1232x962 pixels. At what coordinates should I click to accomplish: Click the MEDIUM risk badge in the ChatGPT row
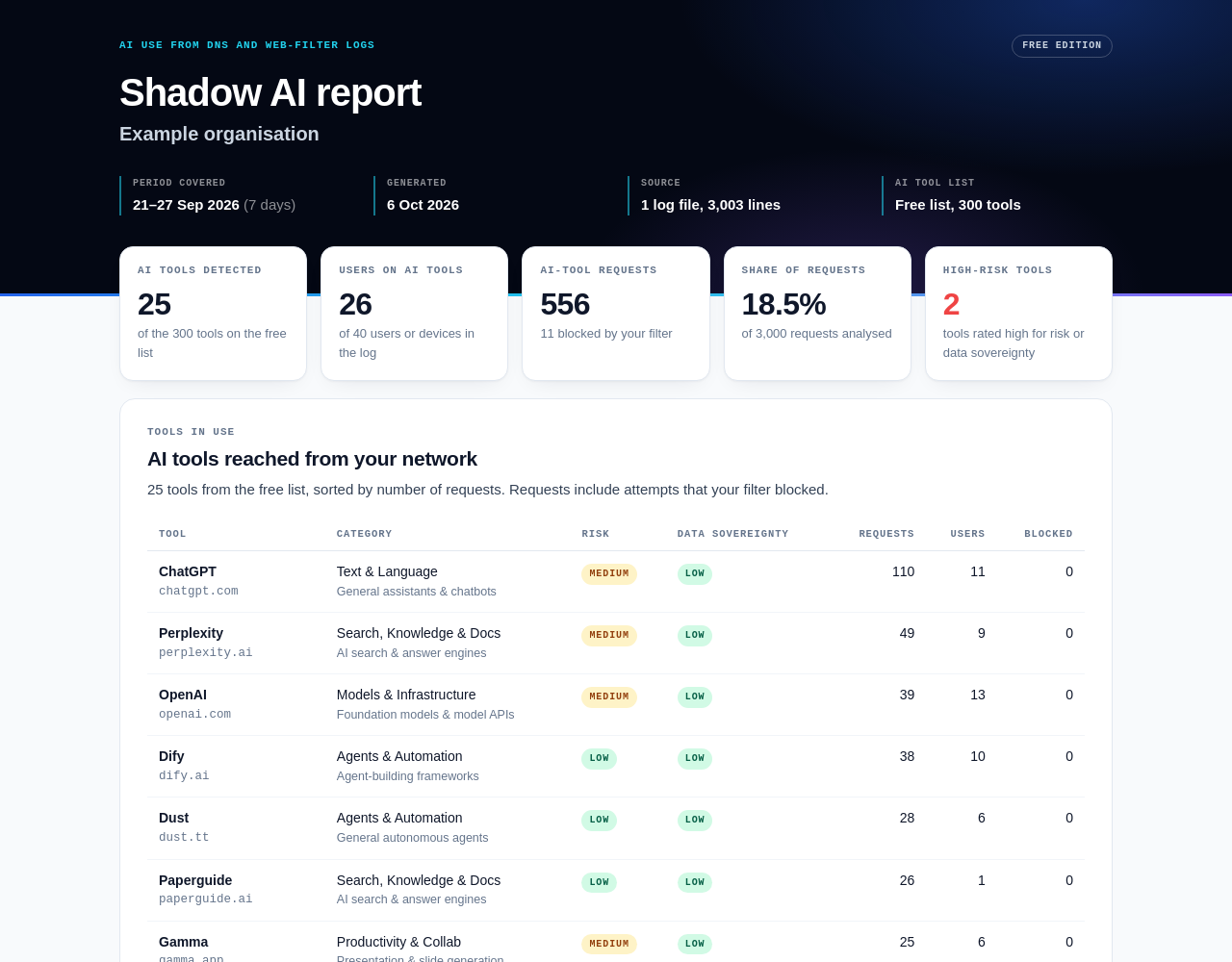coord(609,574)
